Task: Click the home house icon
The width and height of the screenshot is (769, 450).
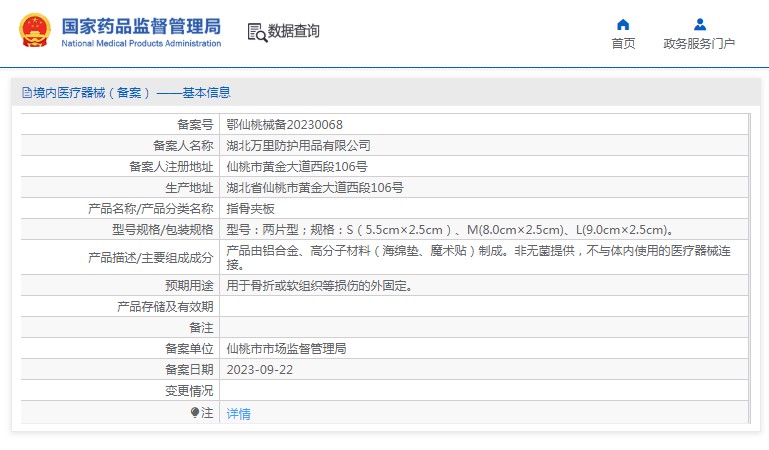Action: [x=623, y=25]
